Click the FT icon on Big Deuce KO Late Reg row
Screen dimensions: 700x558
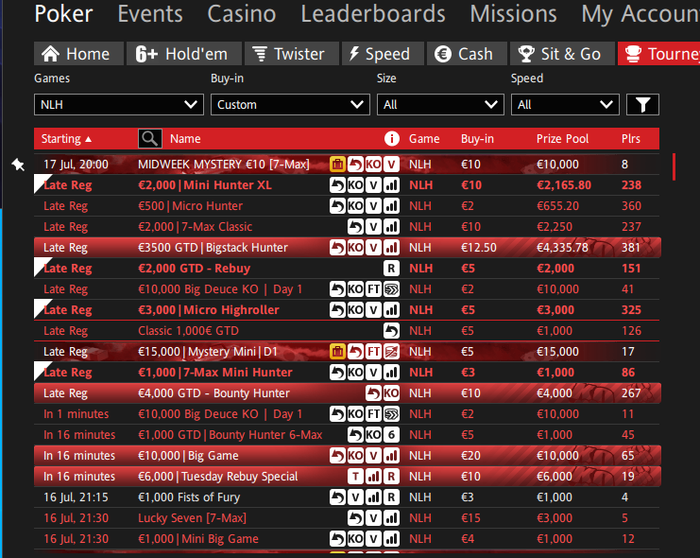tap(373, 289)
